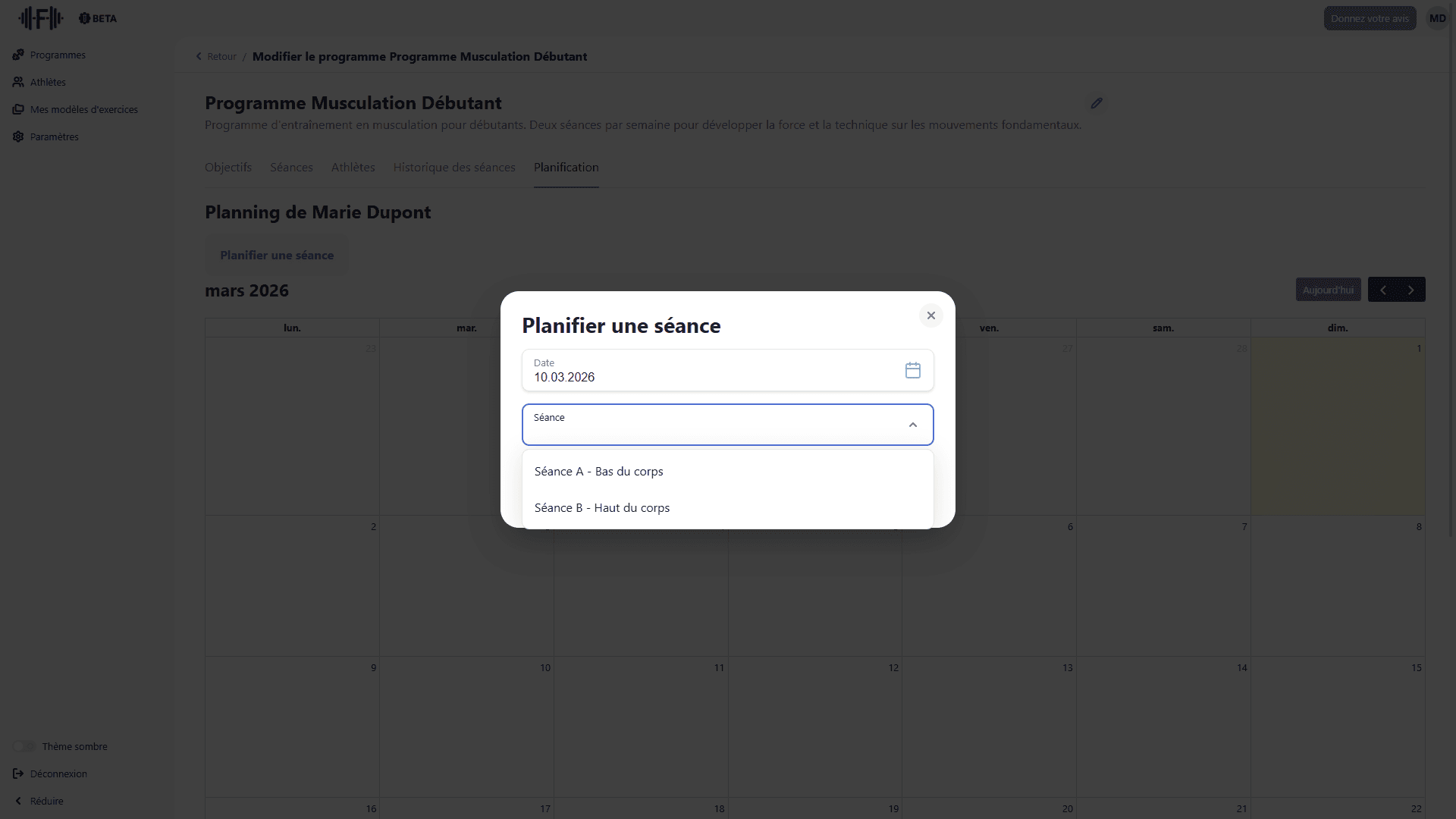This screenshot has height=819, width=1456.
Task: Click the Aujourd'hui button
Action: tap(1327, 290)
